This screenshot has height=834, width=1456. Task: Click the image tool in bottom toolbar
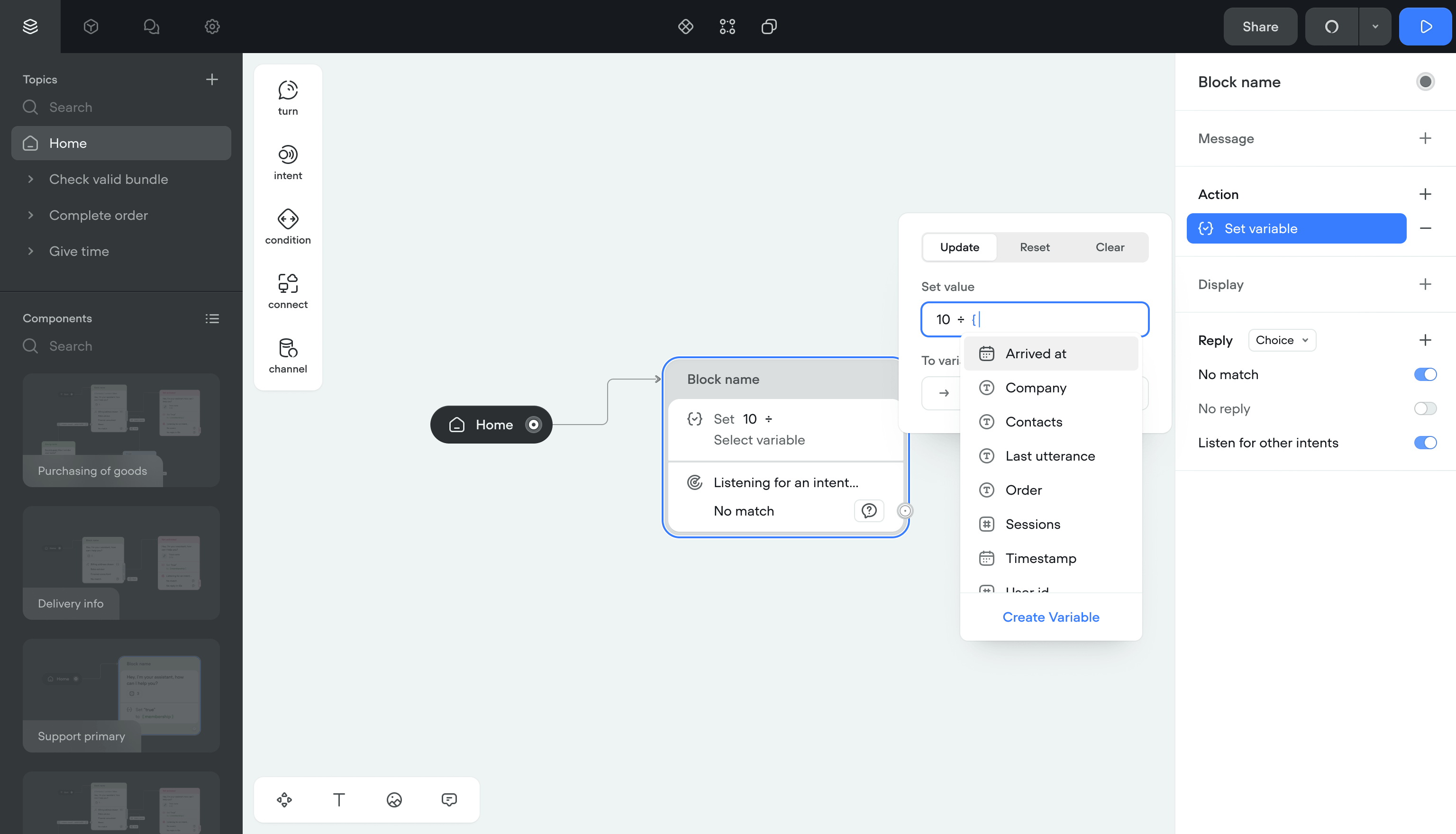pyautogui.click(x=394, y=799)
